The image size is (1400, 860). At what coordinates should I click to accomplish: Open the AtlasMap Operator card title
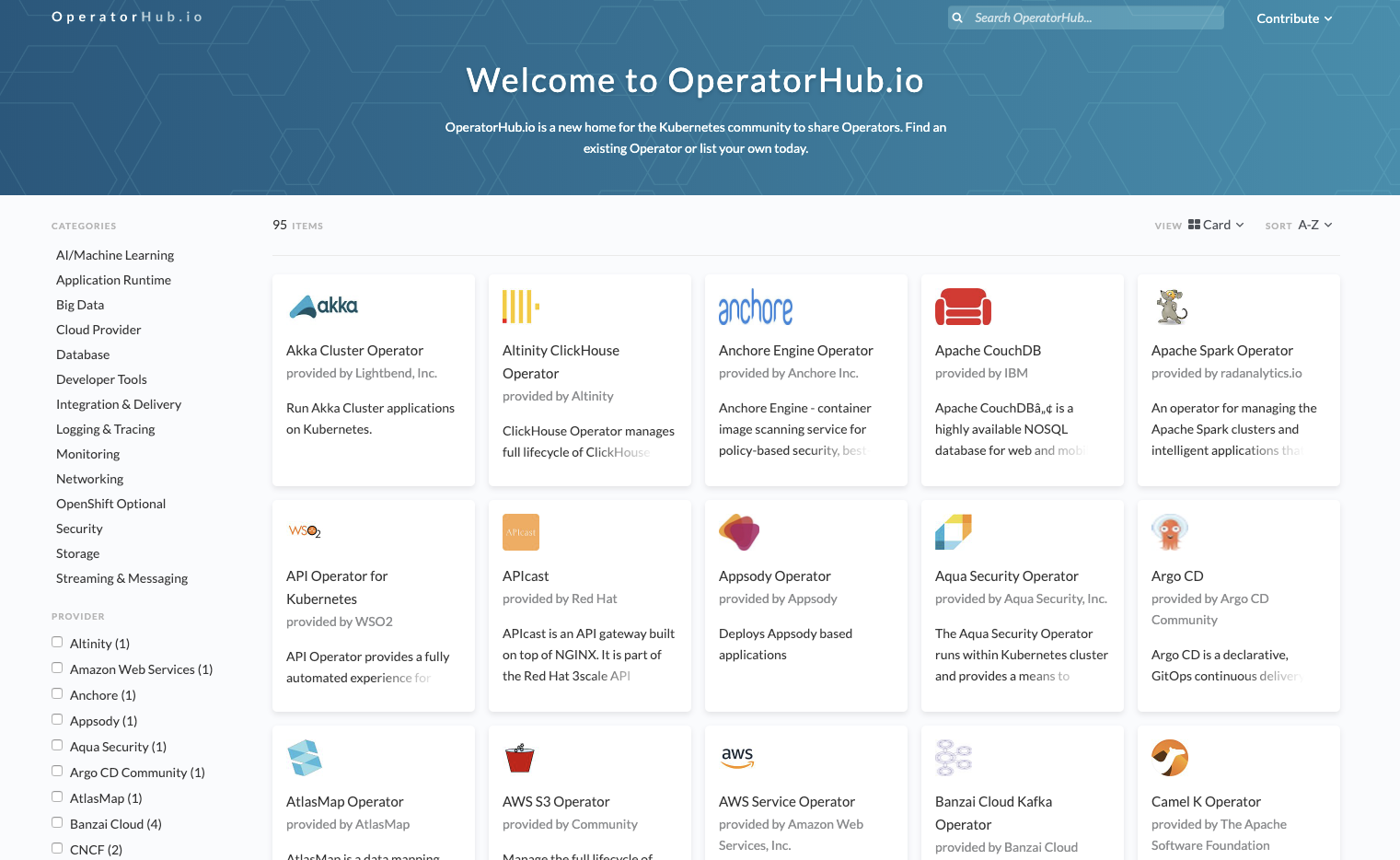[345, 802]
